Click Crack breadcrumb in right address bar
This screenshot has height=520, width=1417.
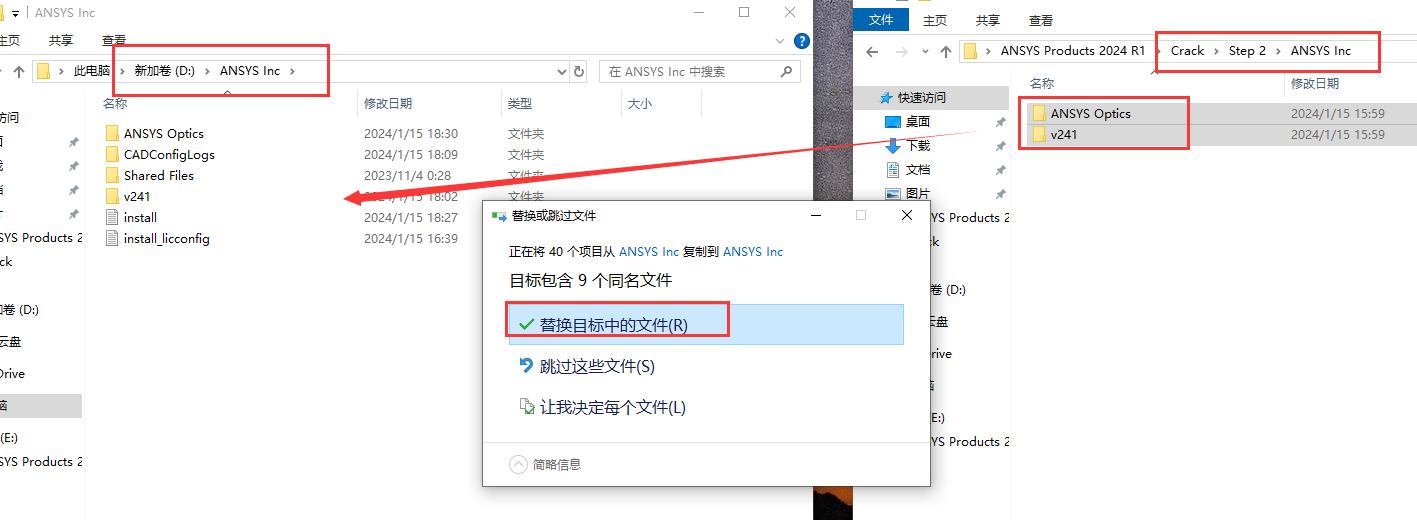(x=1188, y=51)
